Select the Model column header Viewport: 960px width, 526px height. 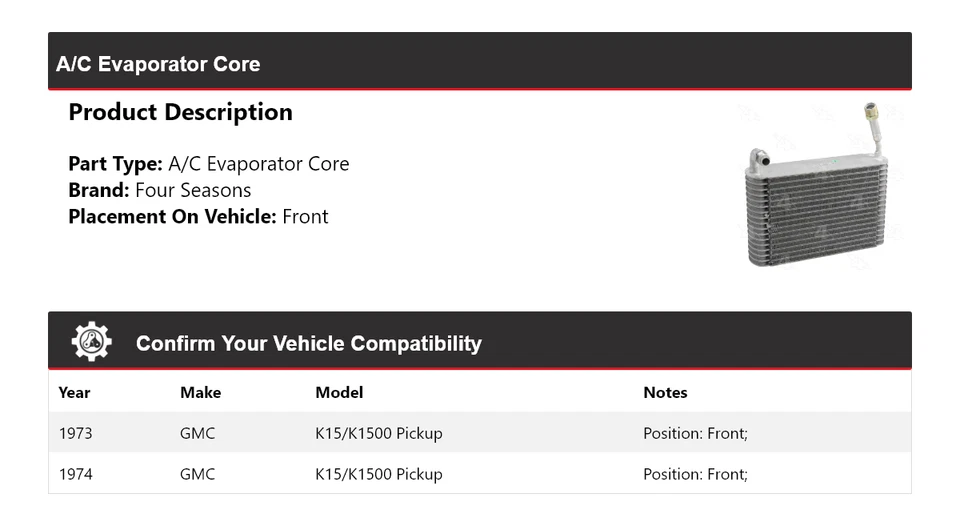tap(339, 392)
